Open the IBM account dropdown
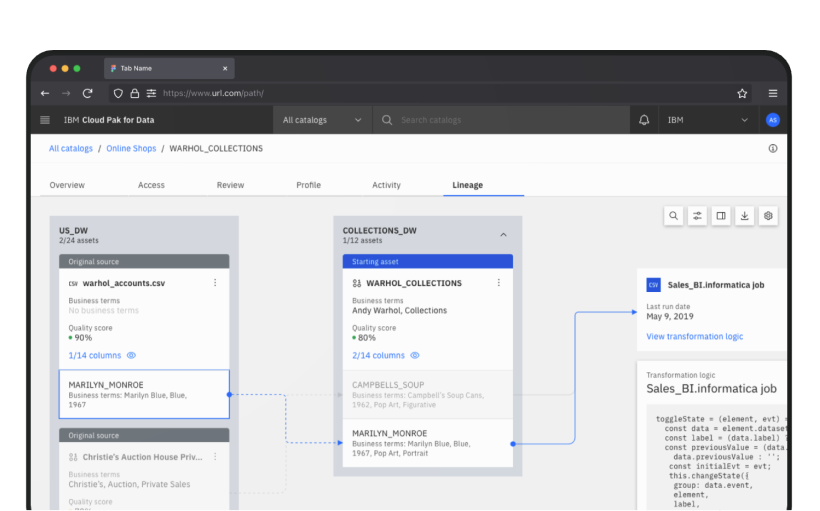This screenshot has width=820, height=511. tap(708, 120)
